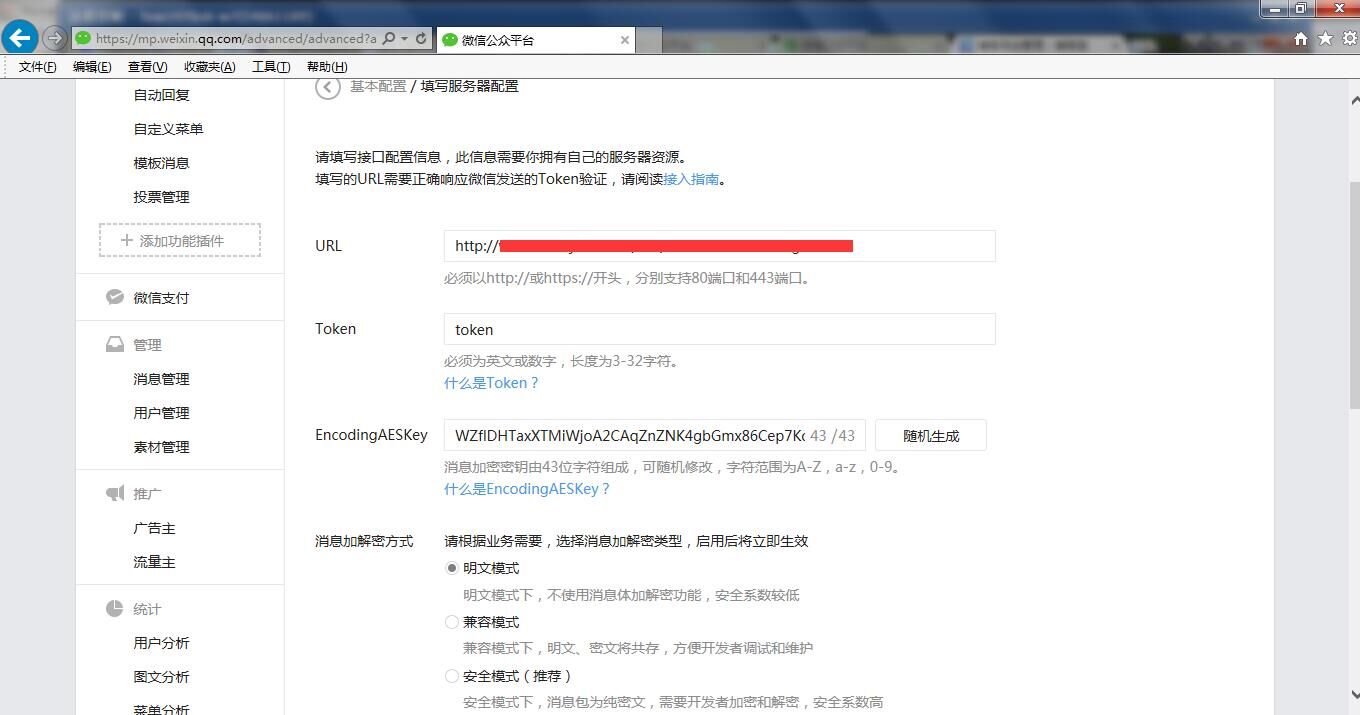Click the 消息加解密方式 label
The image size is (1360, 715).
pos(364,541)
